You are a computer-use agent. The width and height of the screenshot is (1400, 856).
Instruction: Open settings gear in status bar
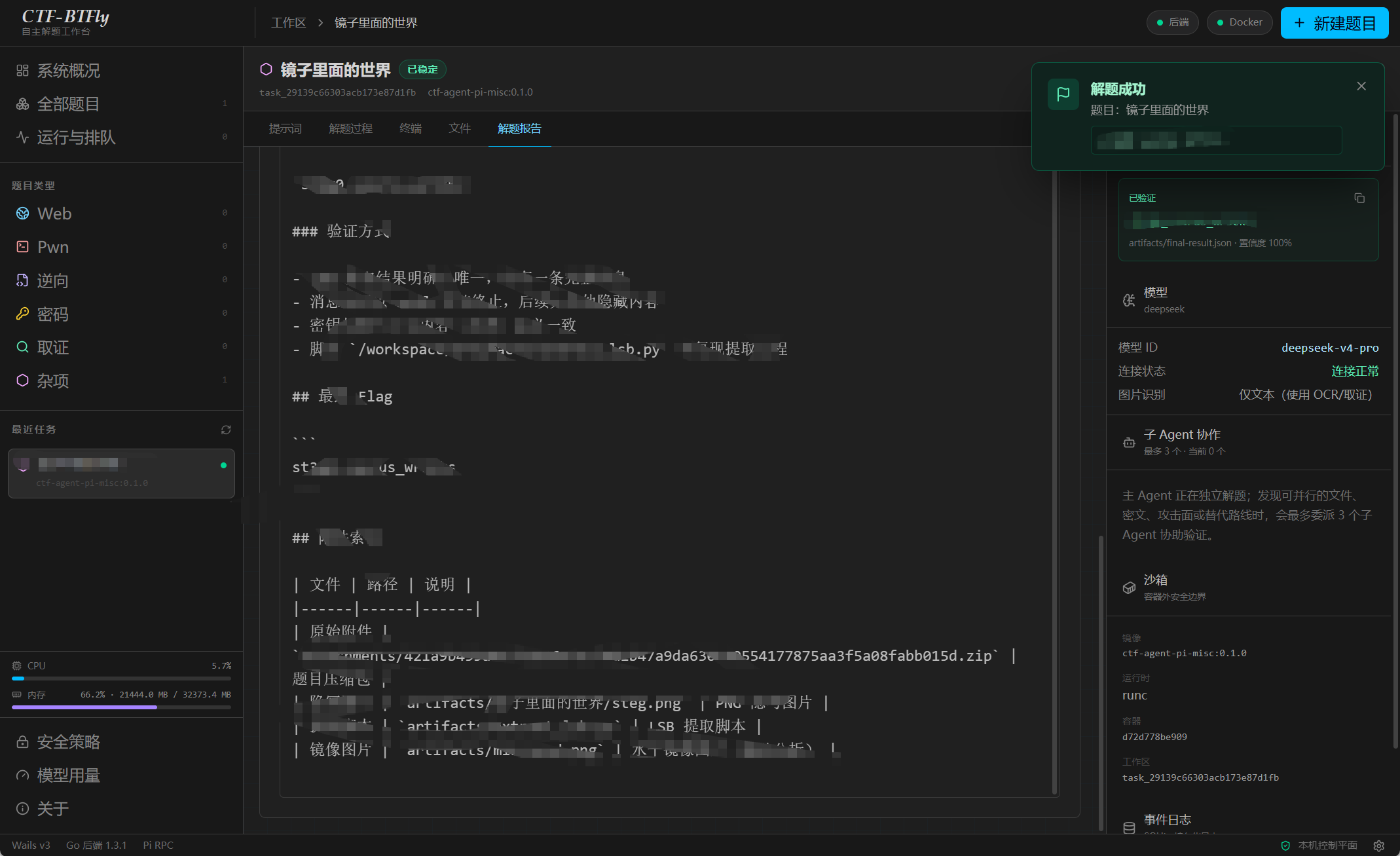point(1379,846)
